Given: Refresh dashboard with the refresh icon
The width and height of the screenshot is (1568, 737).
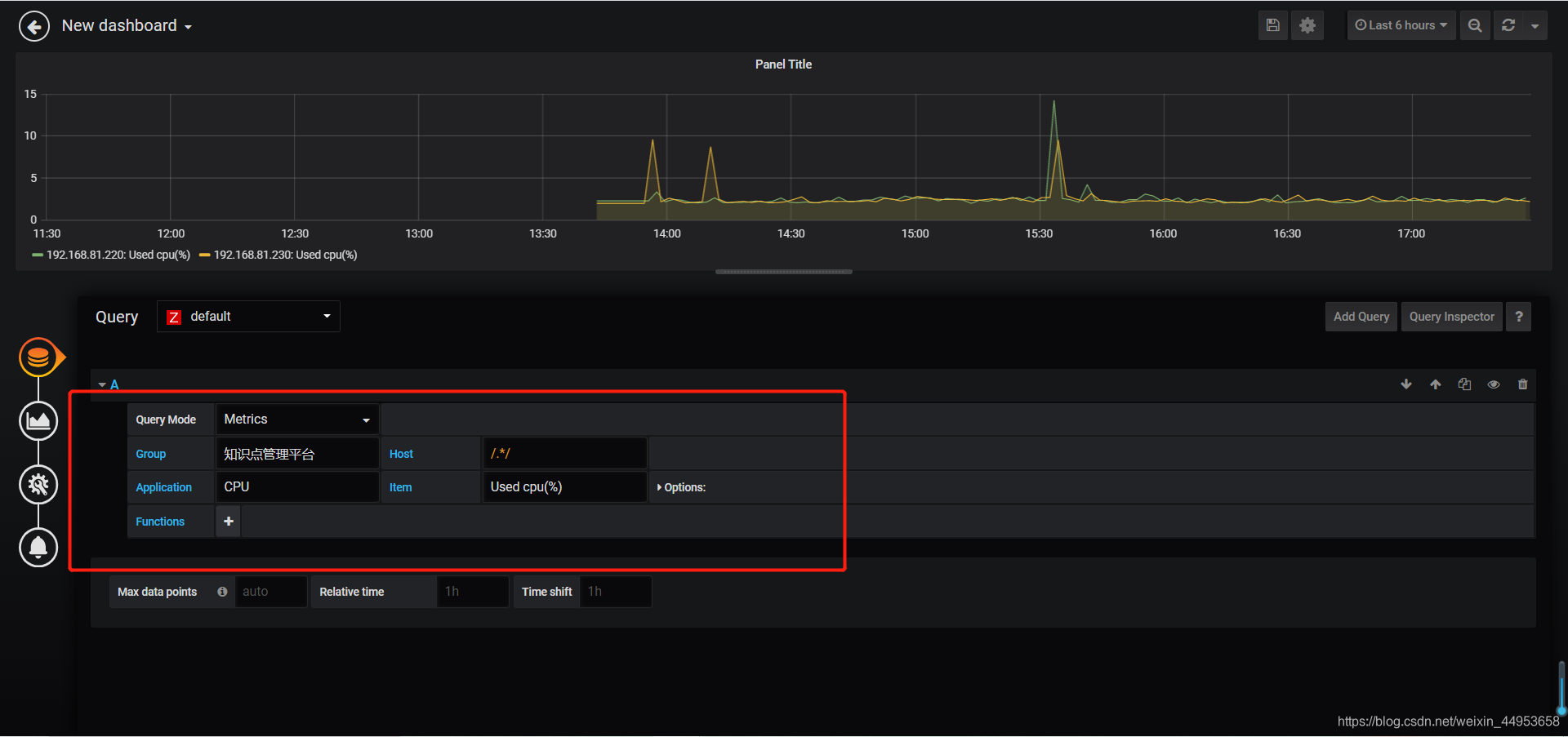Looking at the screenshot, I should pyautogui.click(x=1508, y=25).
